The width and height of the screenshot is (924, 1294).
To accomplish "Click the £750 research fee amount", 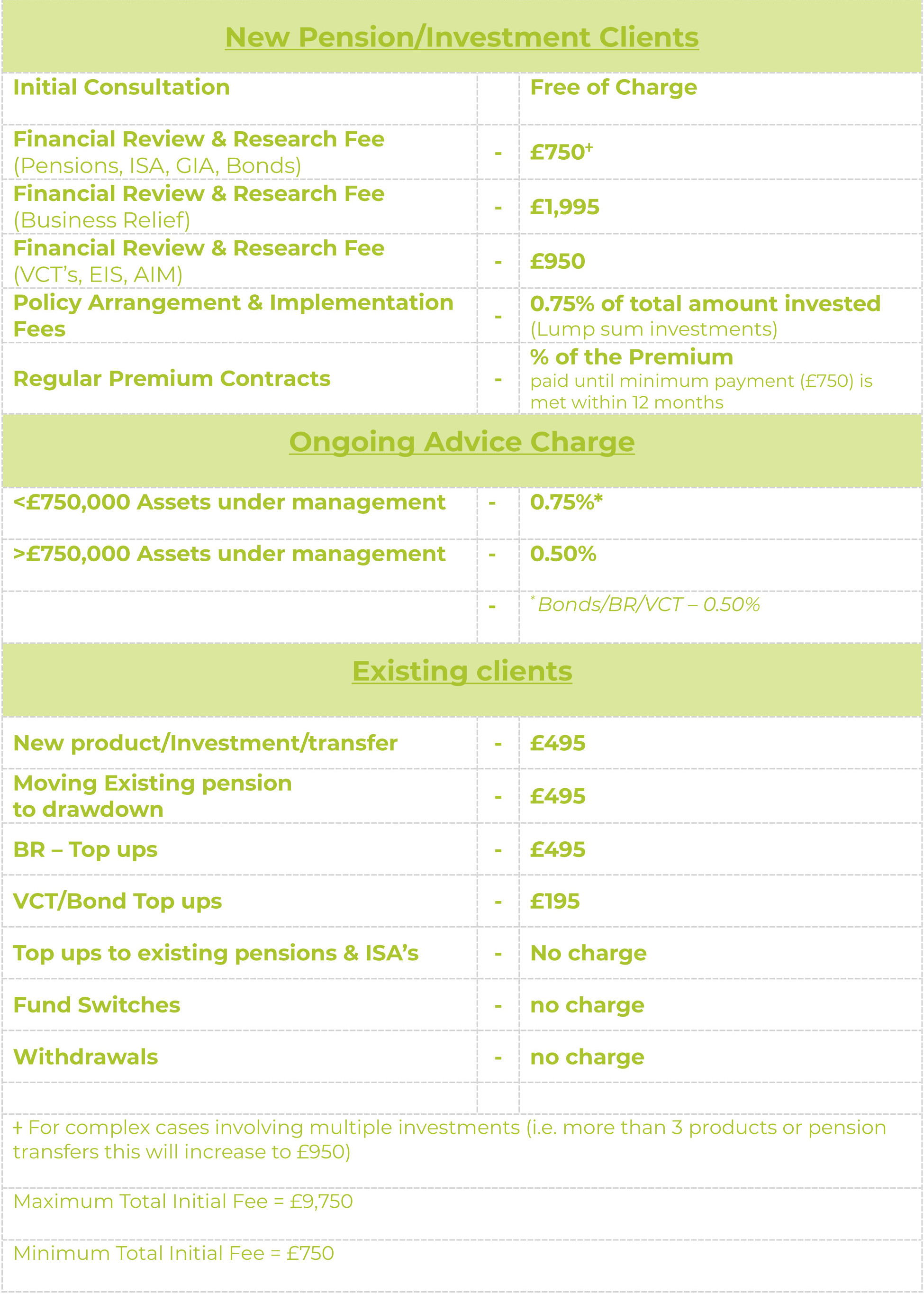I will (x=561, y=152).
